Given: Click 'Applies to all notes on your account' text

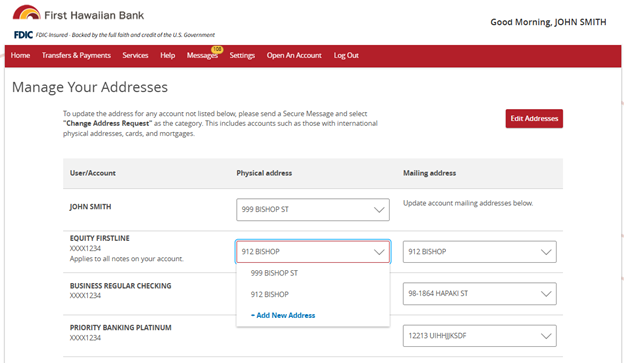Looking at the screenshot, I should pyautogui.click(x=127, y=259).
